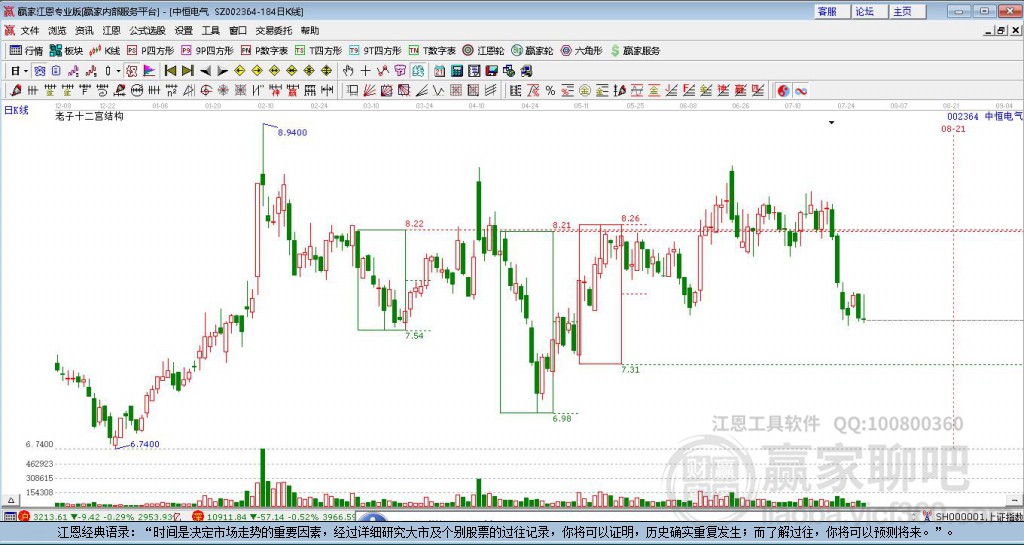Jump to first bar with skip-start arrow

click(x=170, y=70)
